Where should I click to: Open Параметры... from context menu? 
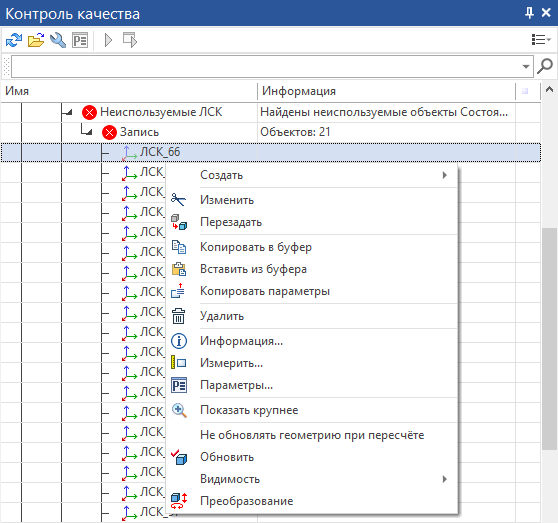[311, 385]
